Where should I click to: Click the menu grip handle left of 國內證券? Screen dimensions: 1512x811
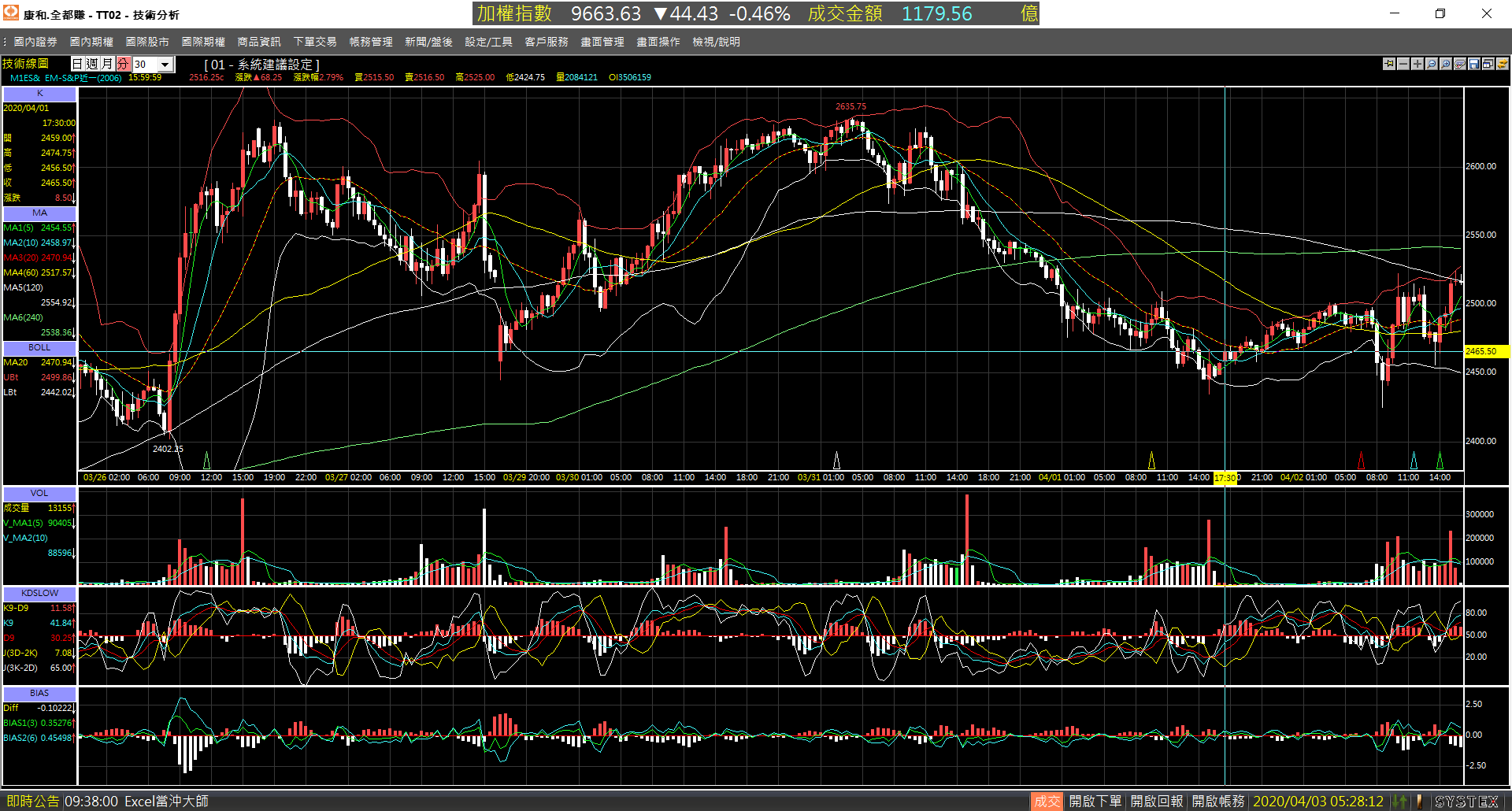tap(5, 42)
